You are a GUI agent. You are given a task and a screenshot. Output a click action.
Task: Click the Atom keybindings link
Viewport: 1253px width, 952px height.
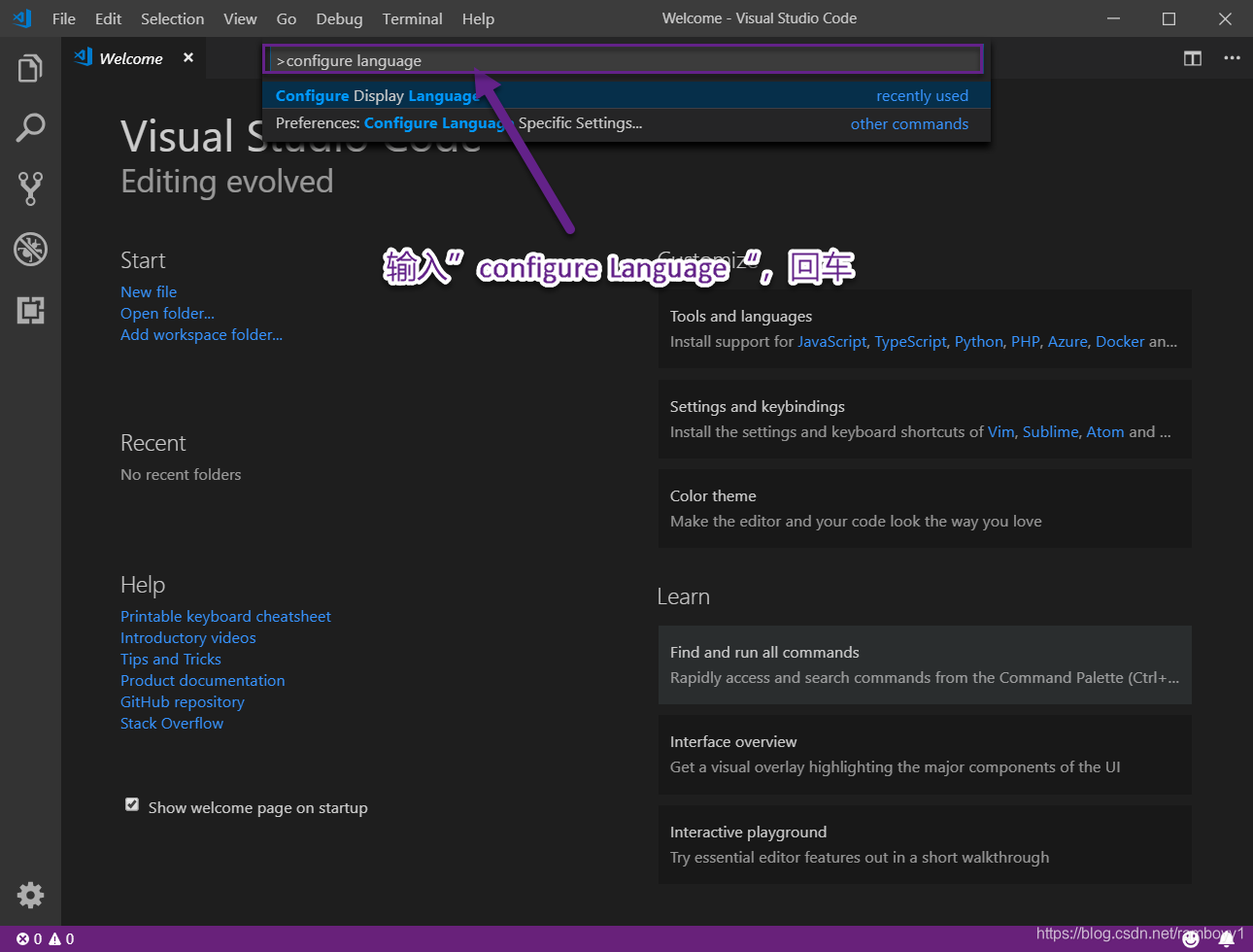pyautogui.click(x=1105, y=431)
